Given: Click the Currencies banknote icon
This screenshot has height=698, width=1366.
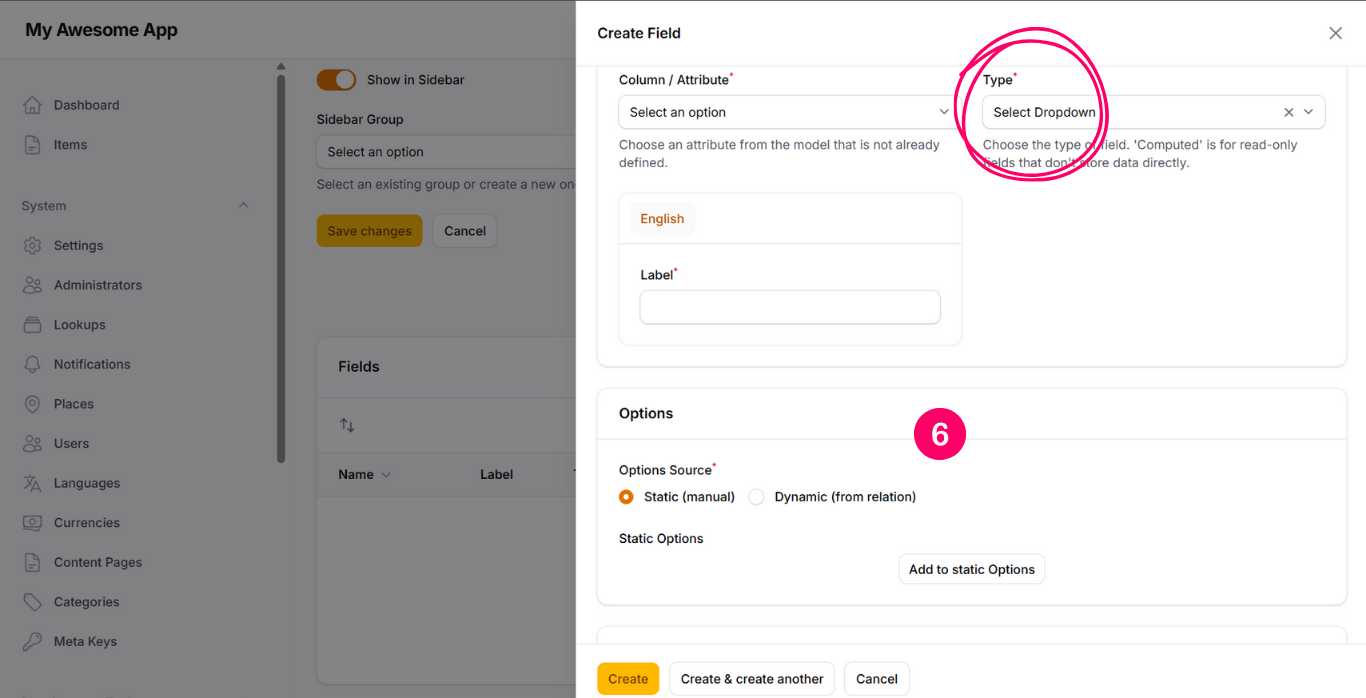Looking at the screenshot, I should tap(32, 523).
